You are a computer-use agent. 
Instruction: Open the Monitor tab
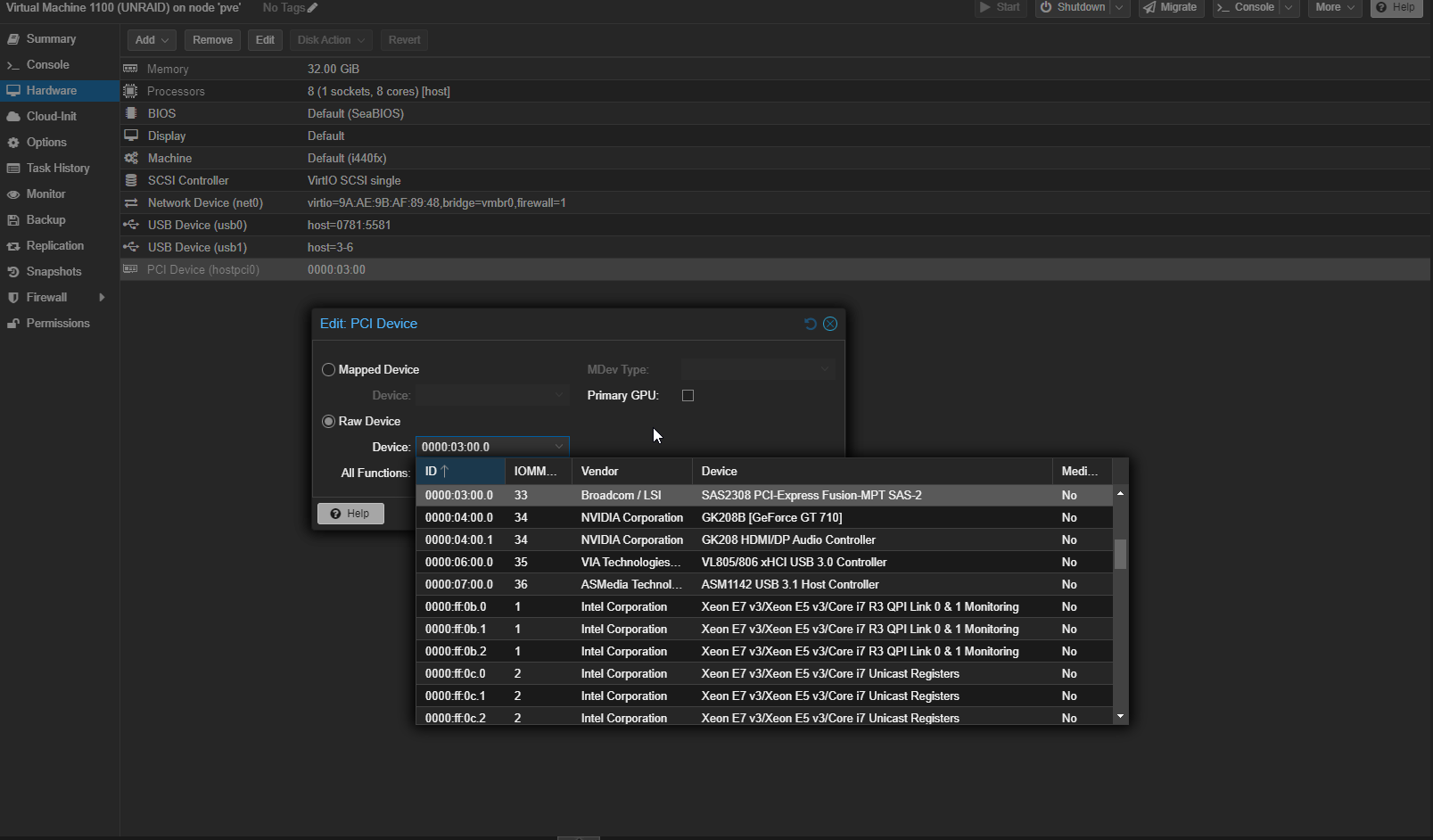(x=45, y=194)
